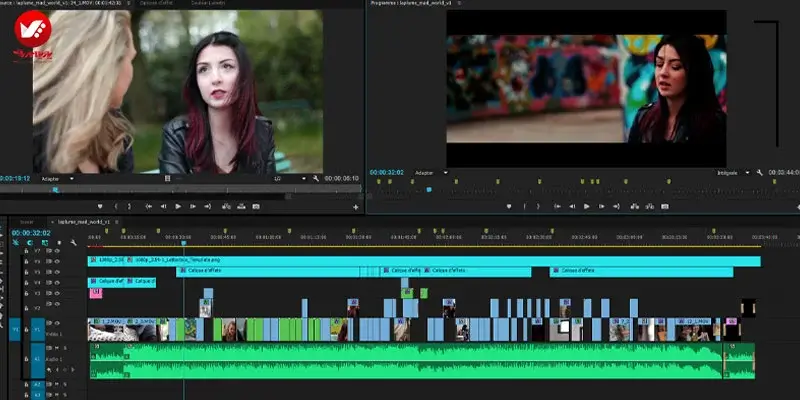The image size is (800, 400).
Task: Toggle track lock on V7
Action: click(26, 251)
